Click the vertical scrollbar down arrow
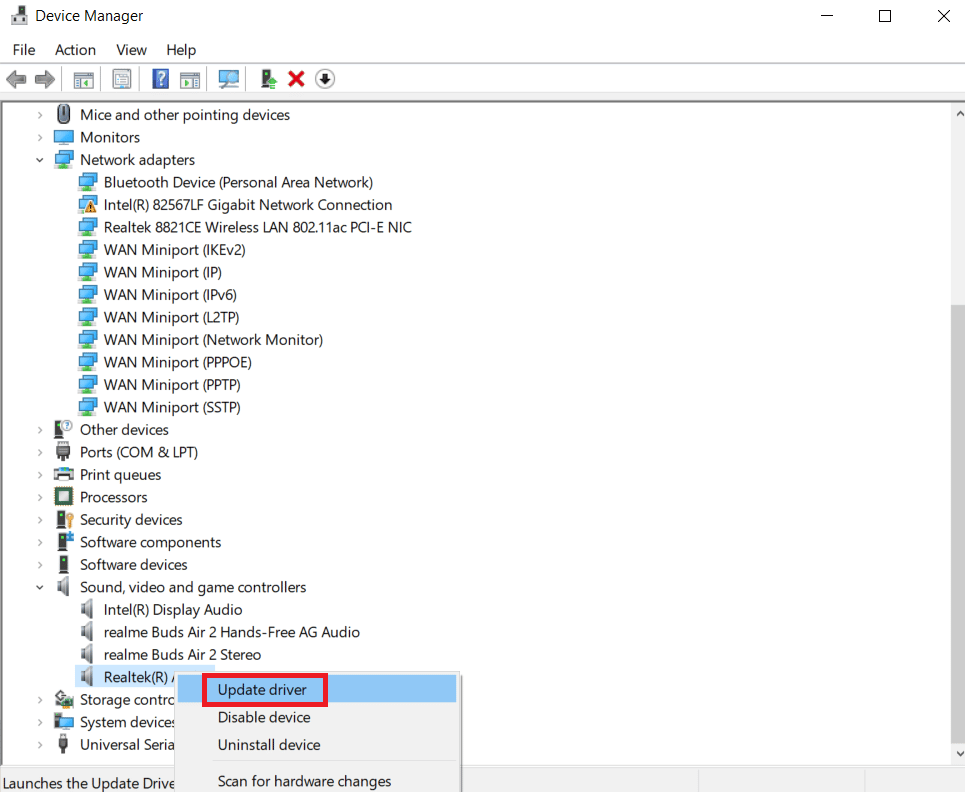 (x=958, y=753)
